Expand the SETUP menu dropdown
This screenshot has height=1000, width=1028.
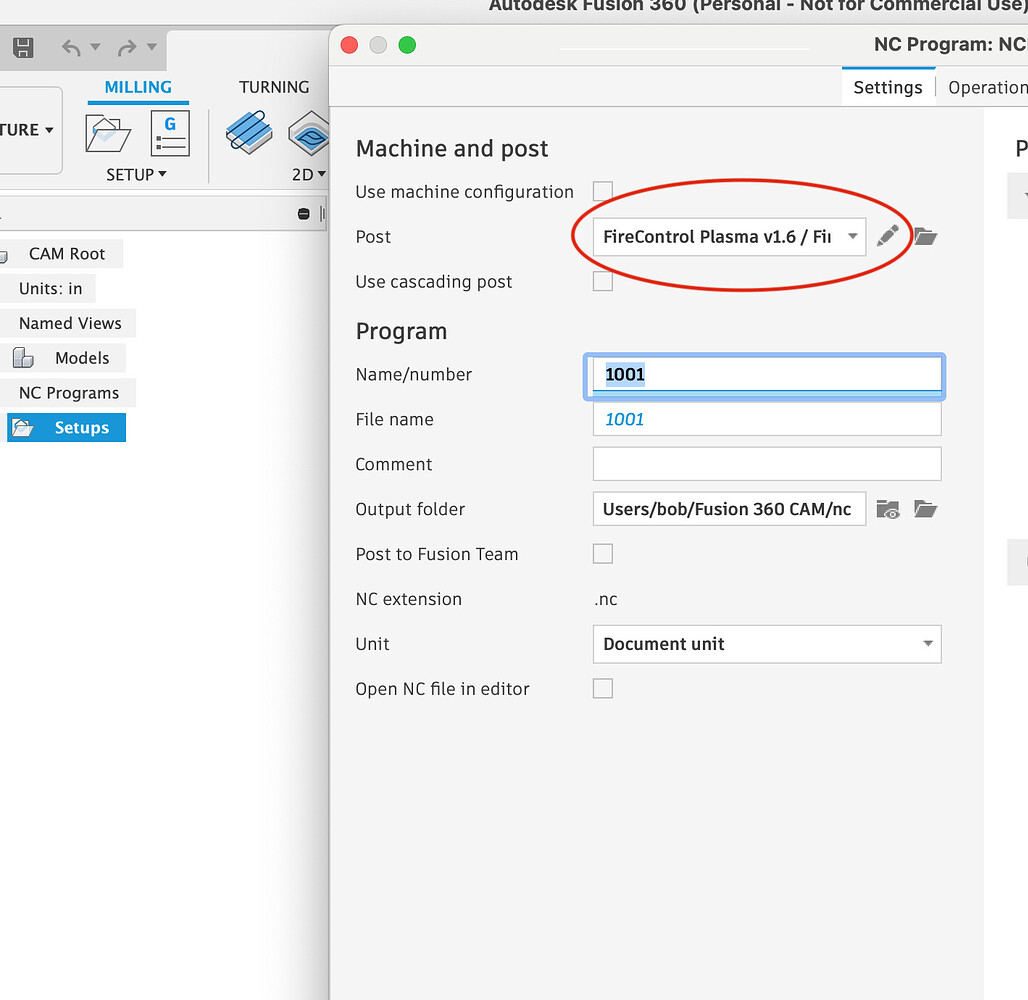click(x=137, y=174)
